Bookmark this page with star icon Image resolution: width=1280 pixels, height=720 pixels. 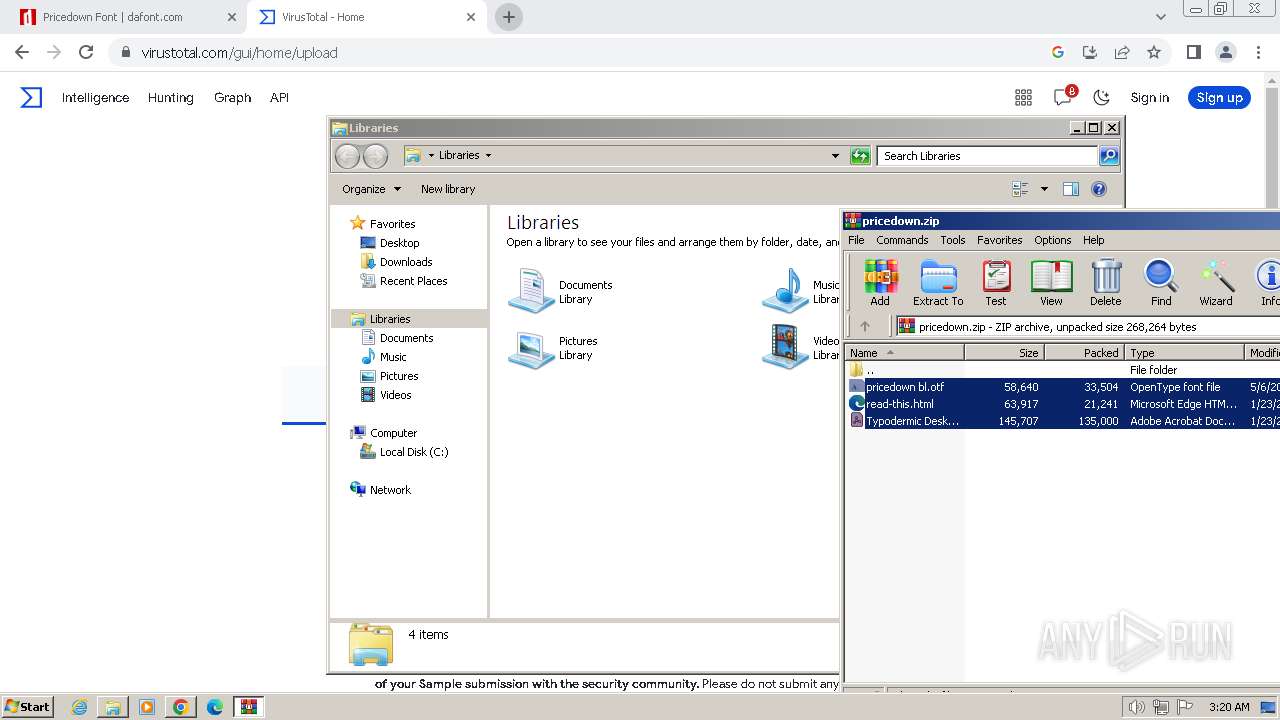1154,52
